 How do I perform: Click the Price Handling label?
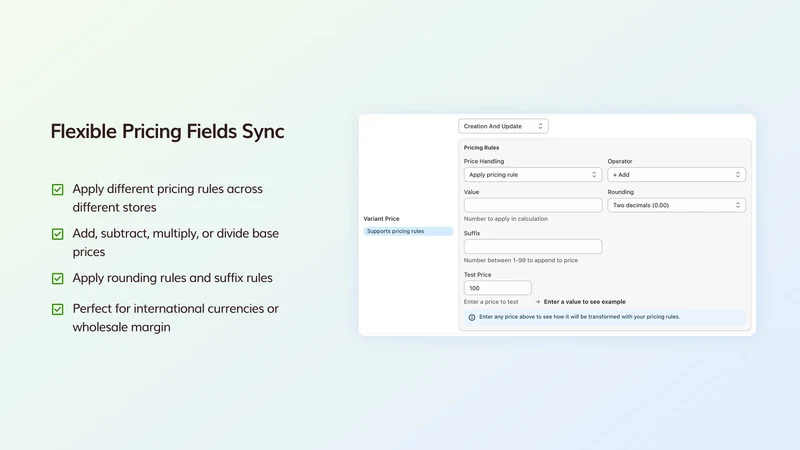click(484, 161)
